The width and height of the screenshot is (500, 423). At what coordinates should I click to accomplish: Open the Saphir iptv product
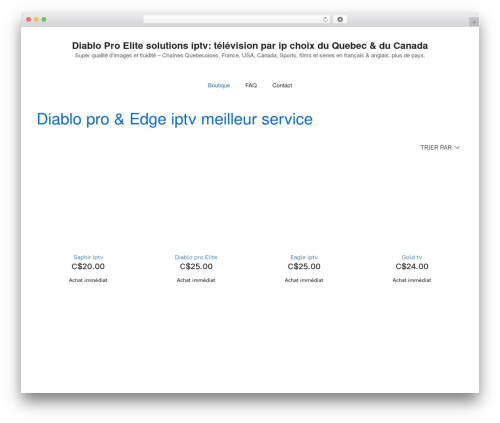(88, 257)
